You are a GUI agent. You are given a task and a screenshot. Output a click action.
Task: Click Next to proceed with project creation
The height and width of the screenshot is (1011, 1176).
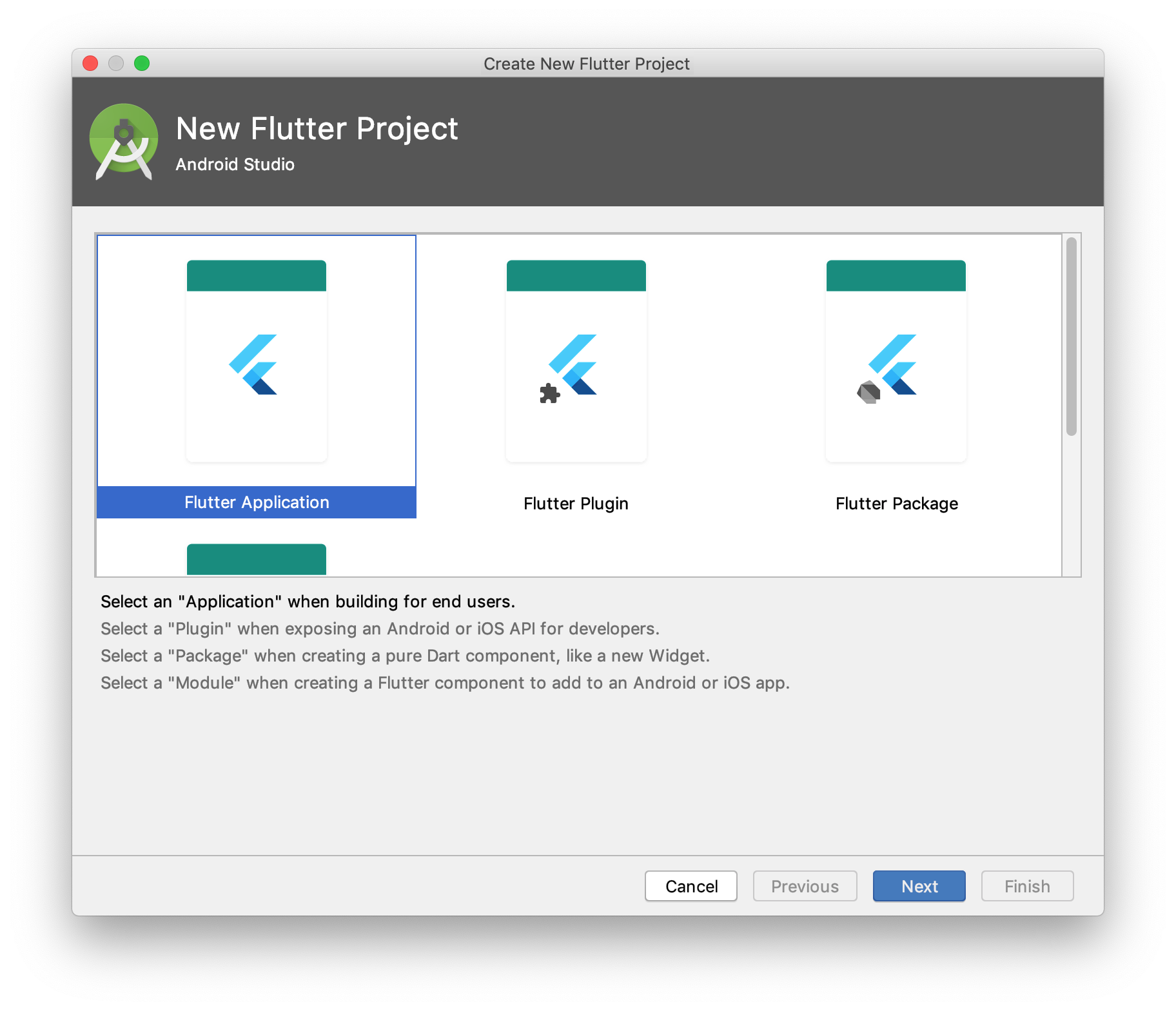coord(919,886)
